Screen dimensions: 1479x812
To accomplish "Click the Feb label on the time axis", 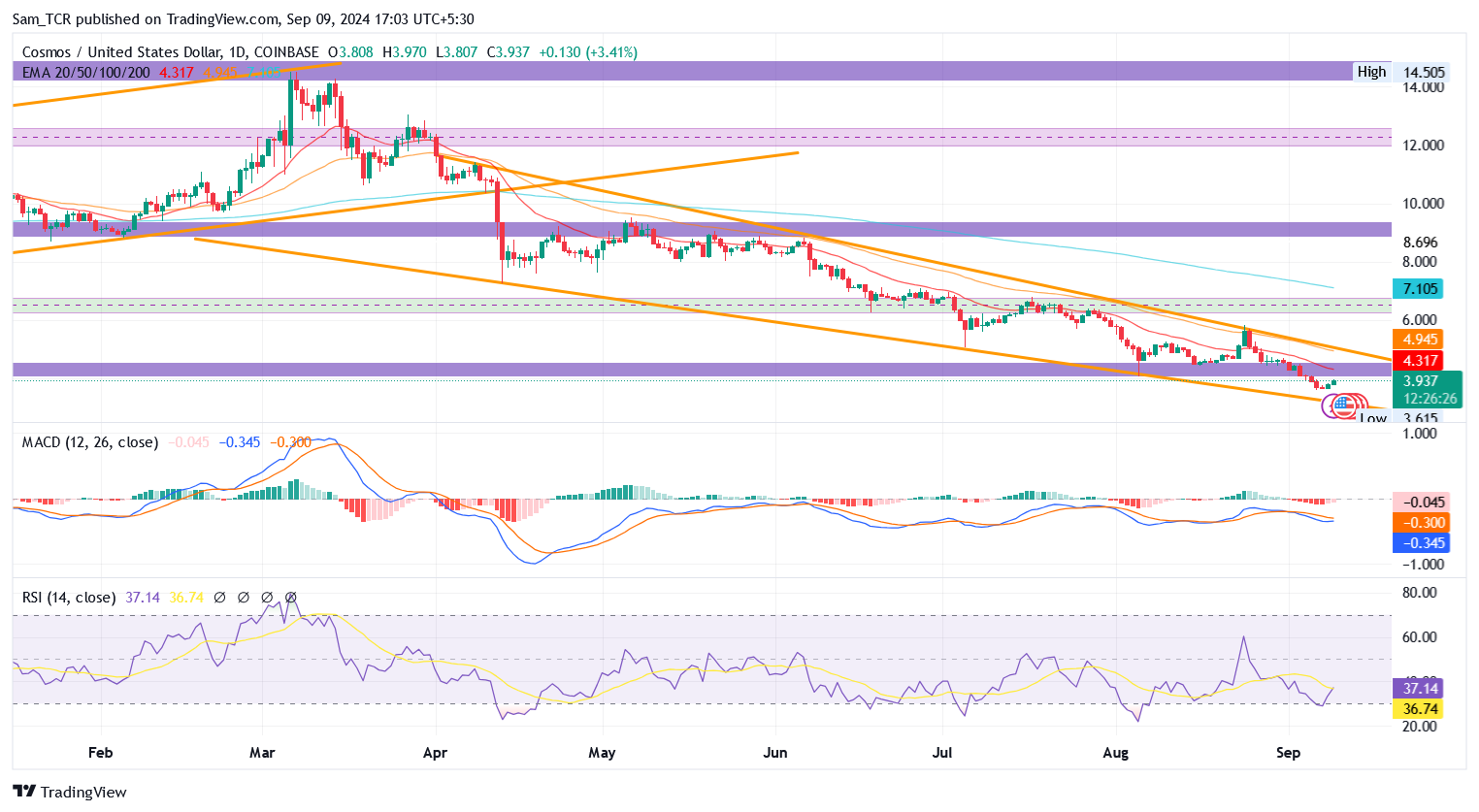I will (x=100, y=753).
